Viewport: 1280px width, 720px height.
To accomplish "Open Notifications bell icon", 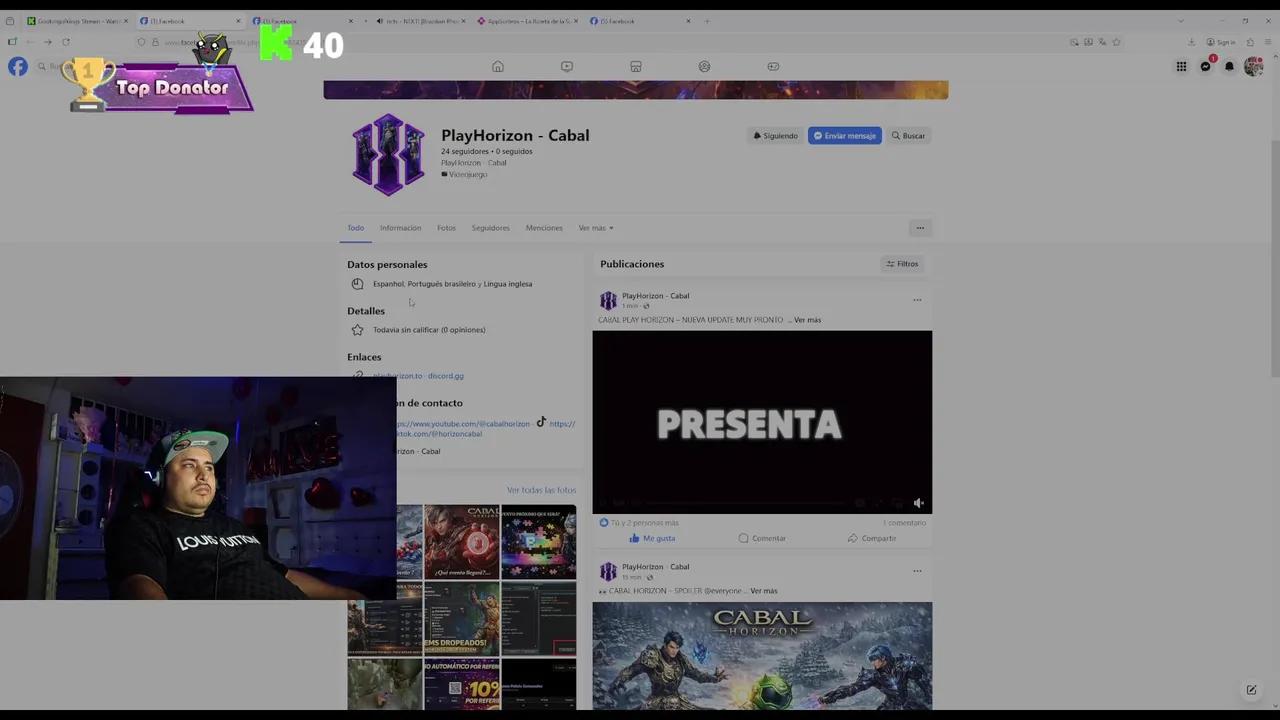I will tap(1229, 66).
